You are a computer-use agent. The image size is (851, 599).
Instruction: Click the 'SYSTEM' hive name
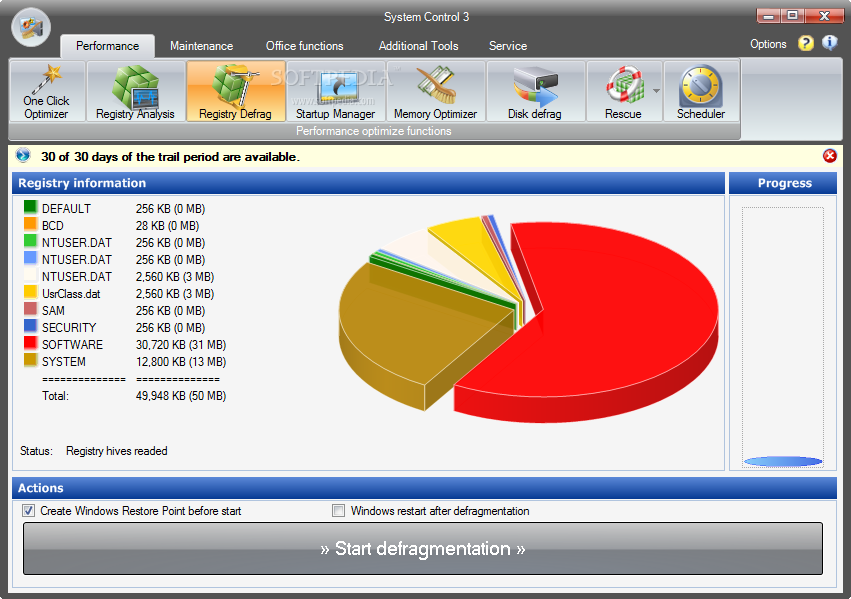point(63,362)
